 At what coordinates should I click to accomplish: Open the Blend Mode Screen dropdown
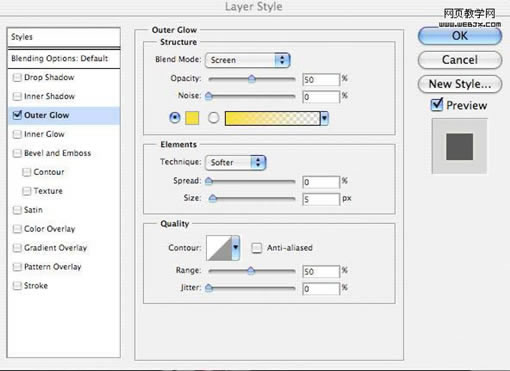[x=248, y=60]
